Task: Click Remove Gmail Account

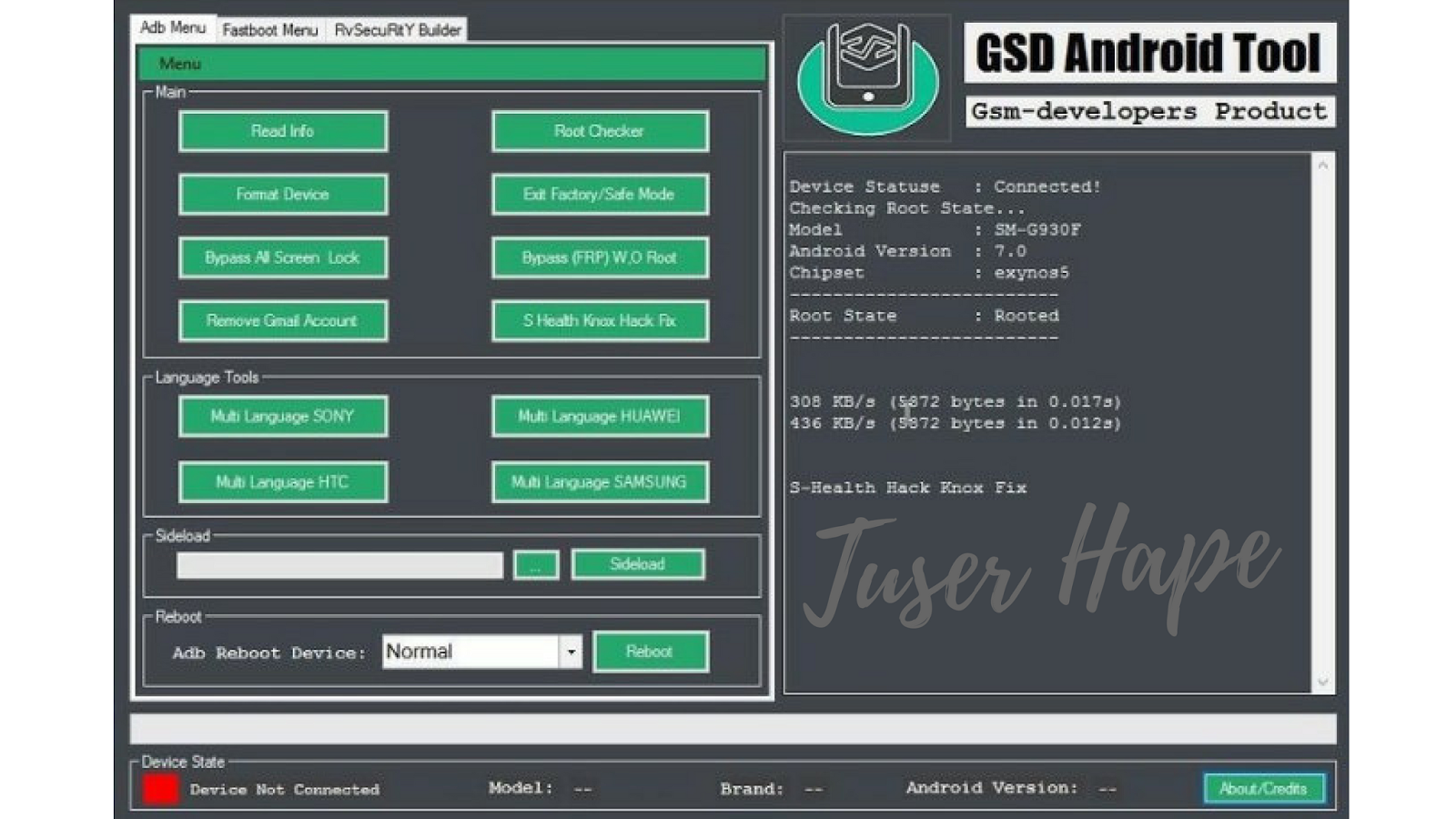Action: point(282,320)
